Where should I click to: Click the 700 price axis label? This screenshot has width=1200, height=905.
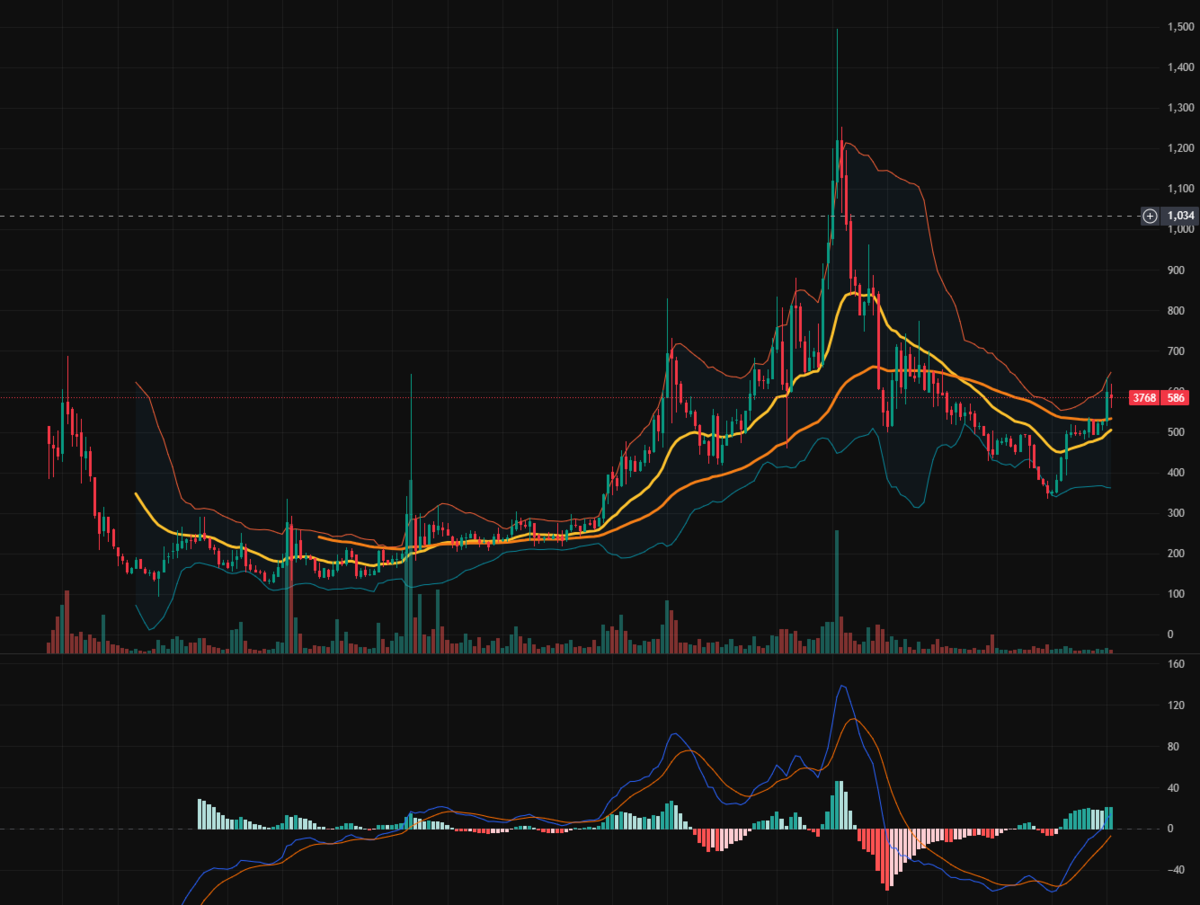[x=1177, y=351]
